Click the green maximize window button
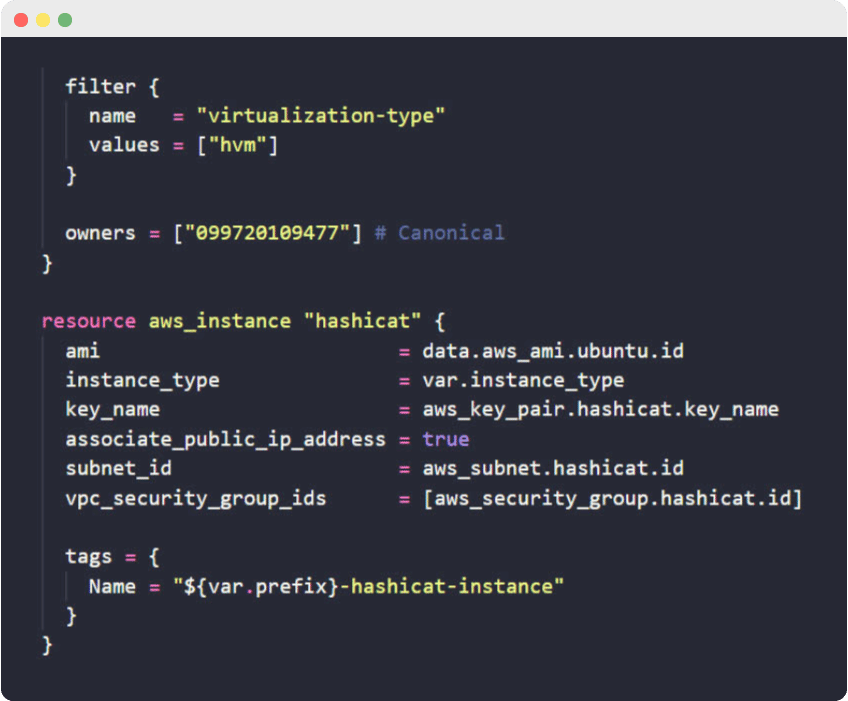This screenshot has width=848, height=701. 64,18
